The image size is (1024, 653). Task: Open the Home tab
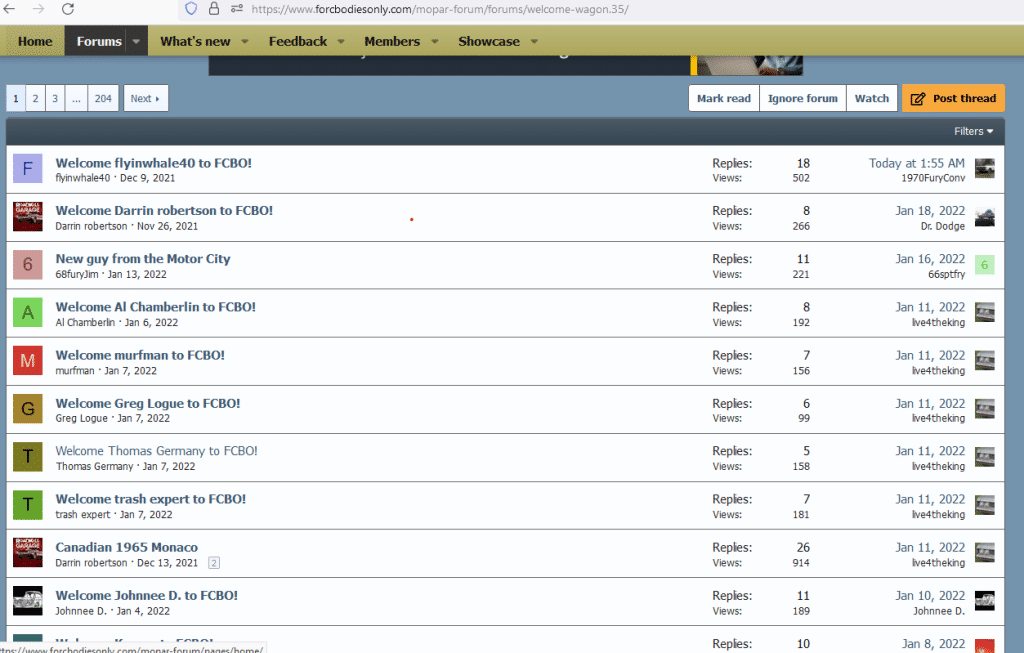(x=35, y=41)
